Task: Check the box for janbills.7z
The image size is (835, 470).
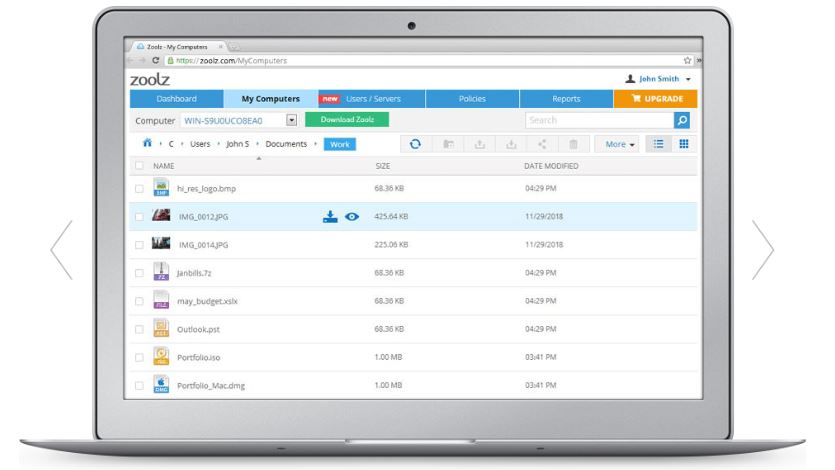Action: [140, 273]
